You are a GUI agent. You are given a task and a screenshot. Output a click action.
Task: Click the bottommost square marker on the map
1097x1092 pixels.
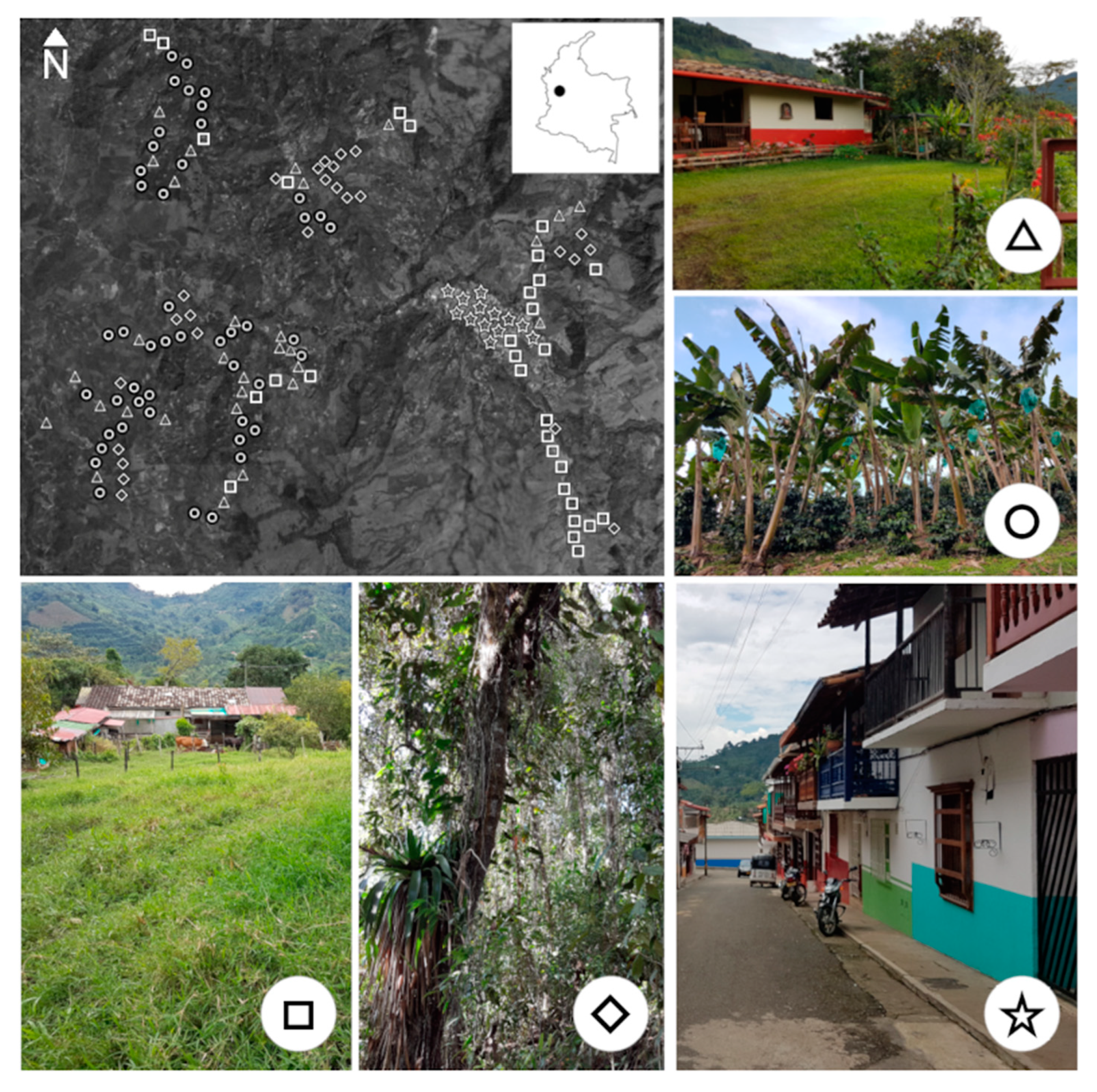pyautogui.click(x=578, y=550)
